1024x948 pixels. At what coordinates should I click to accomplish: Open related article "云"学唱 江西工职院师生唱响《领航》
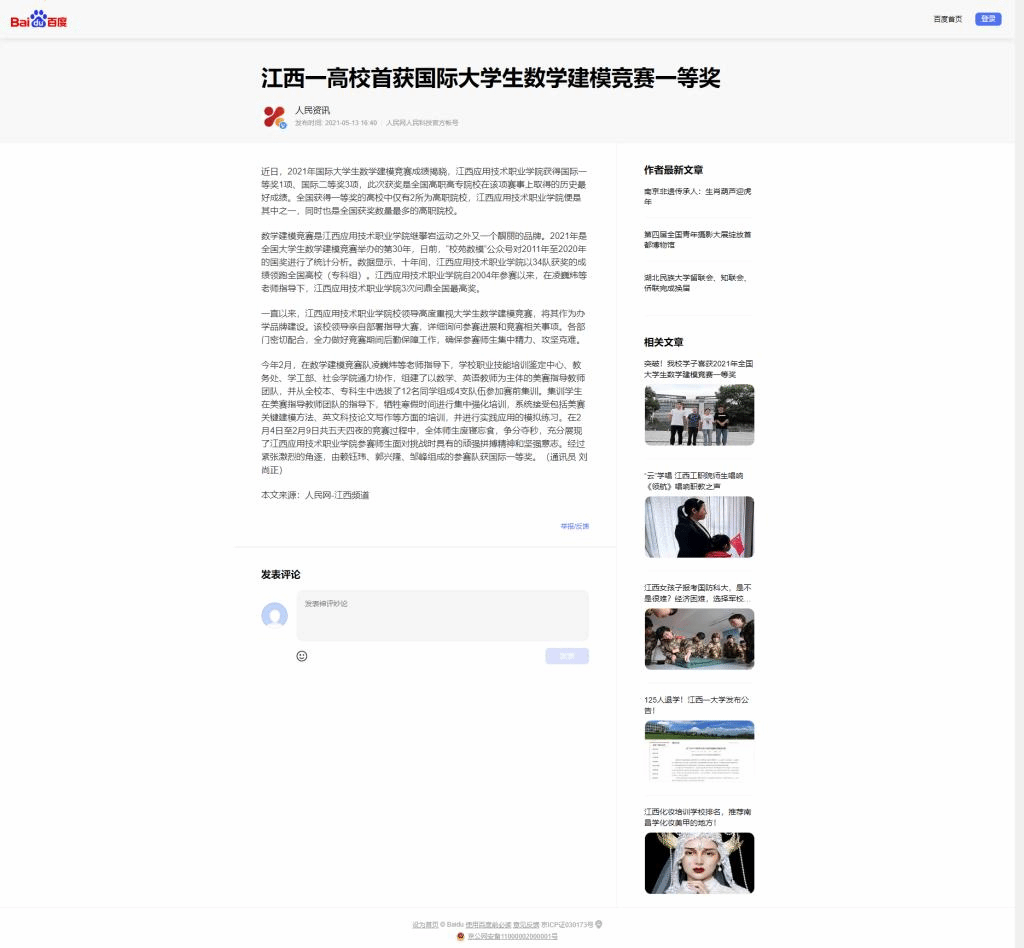pos(694,481)
